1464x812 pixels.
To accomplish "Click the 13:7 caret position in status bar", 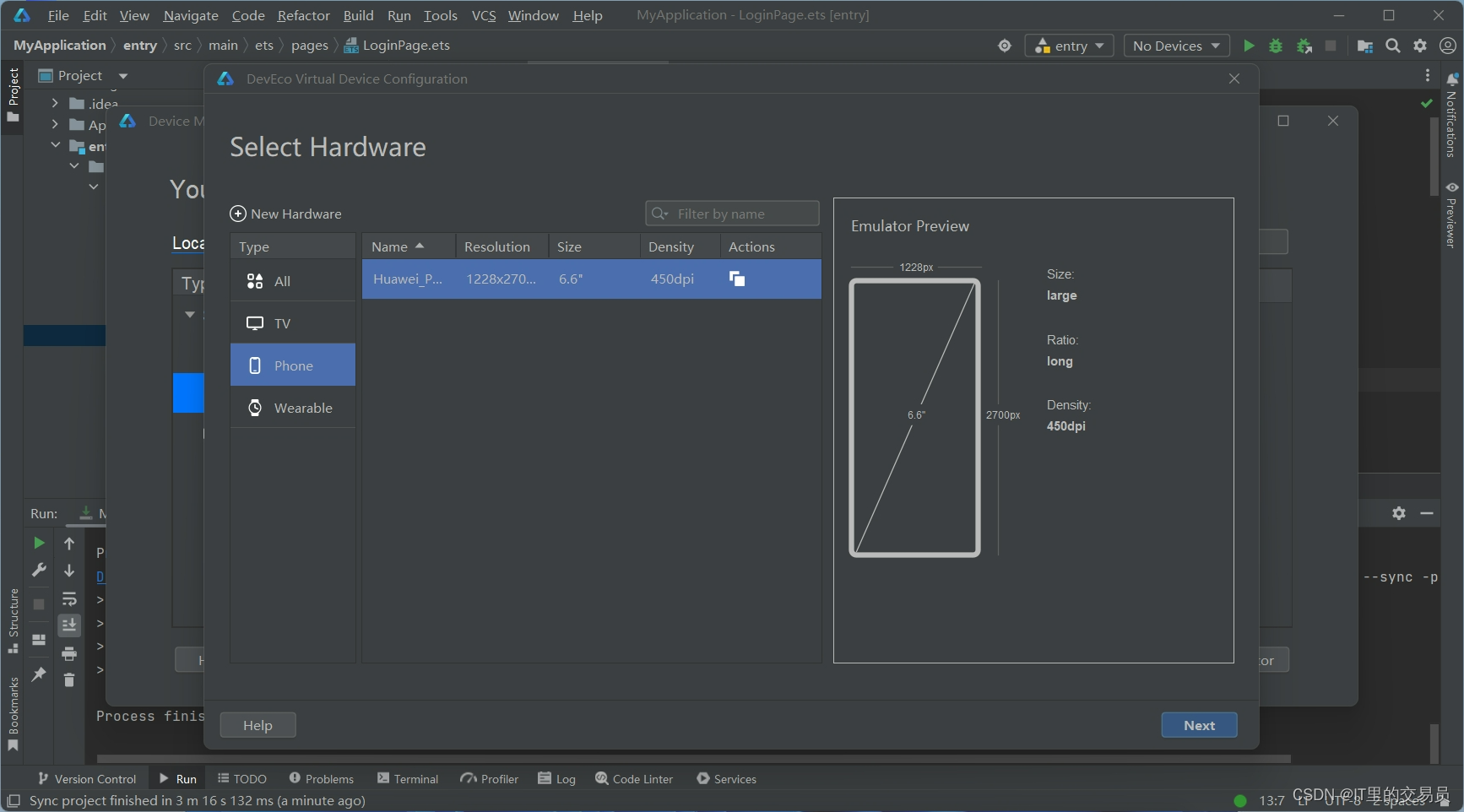I will pyautogui.click(x=1272, y=800).
